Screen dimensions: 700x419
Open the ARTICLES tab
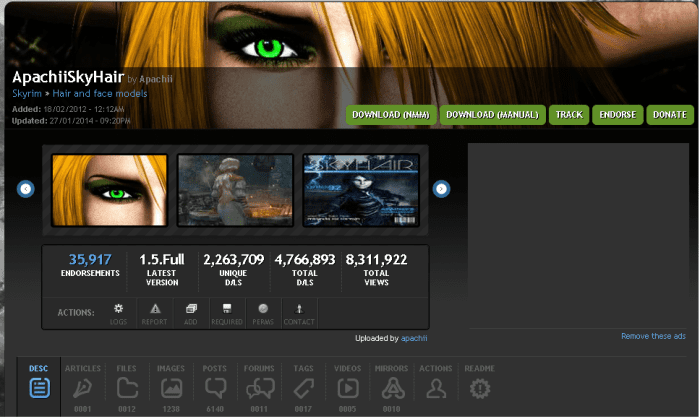pos(83,388)
